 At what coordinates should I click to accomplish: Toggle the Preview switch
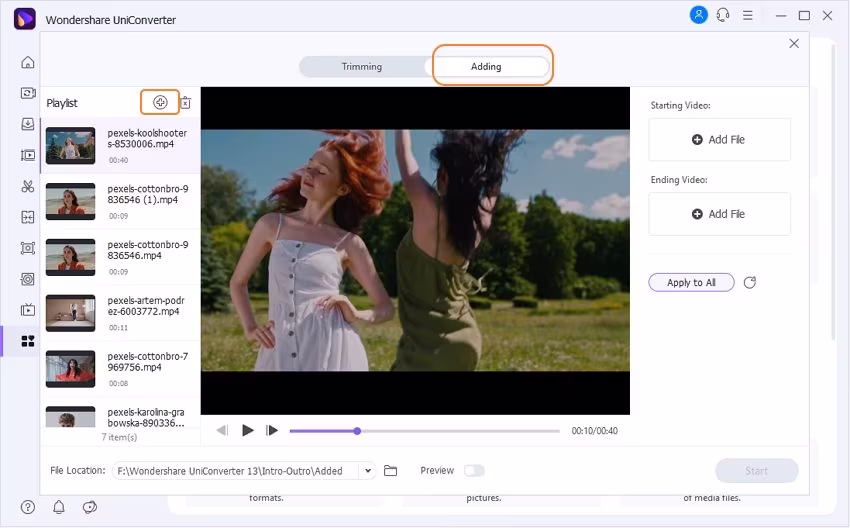click(474, 471)
